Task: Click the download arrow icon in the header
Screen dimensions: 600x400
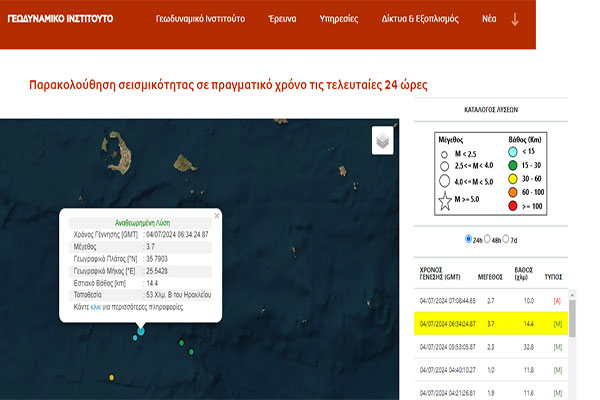Action: 515,19
